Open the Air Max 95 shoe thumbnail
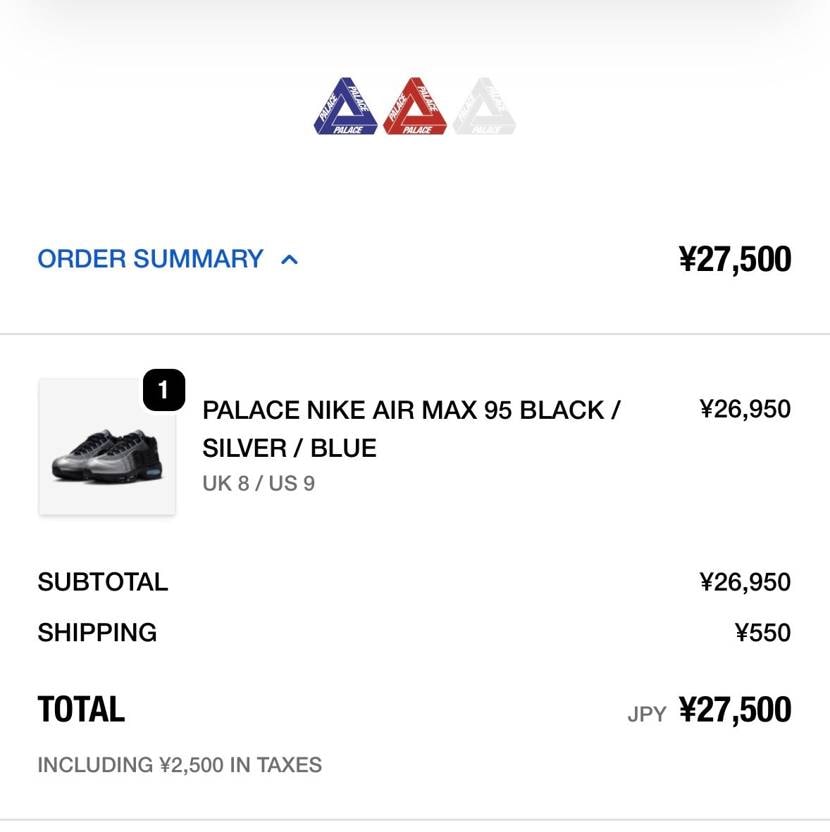Image resolution: width=830 pixels, height=832 pixels. tap(107, 447)
